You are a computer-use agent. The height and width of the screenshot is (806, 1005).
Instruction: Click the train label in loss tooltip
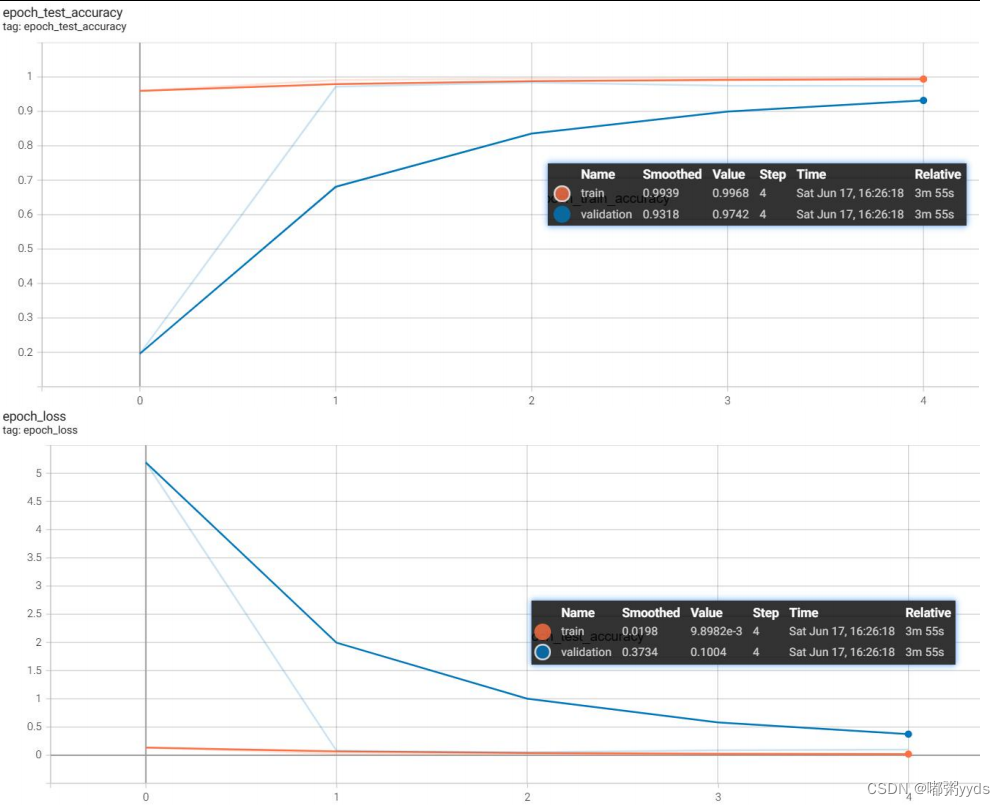(x=572, y=631)
